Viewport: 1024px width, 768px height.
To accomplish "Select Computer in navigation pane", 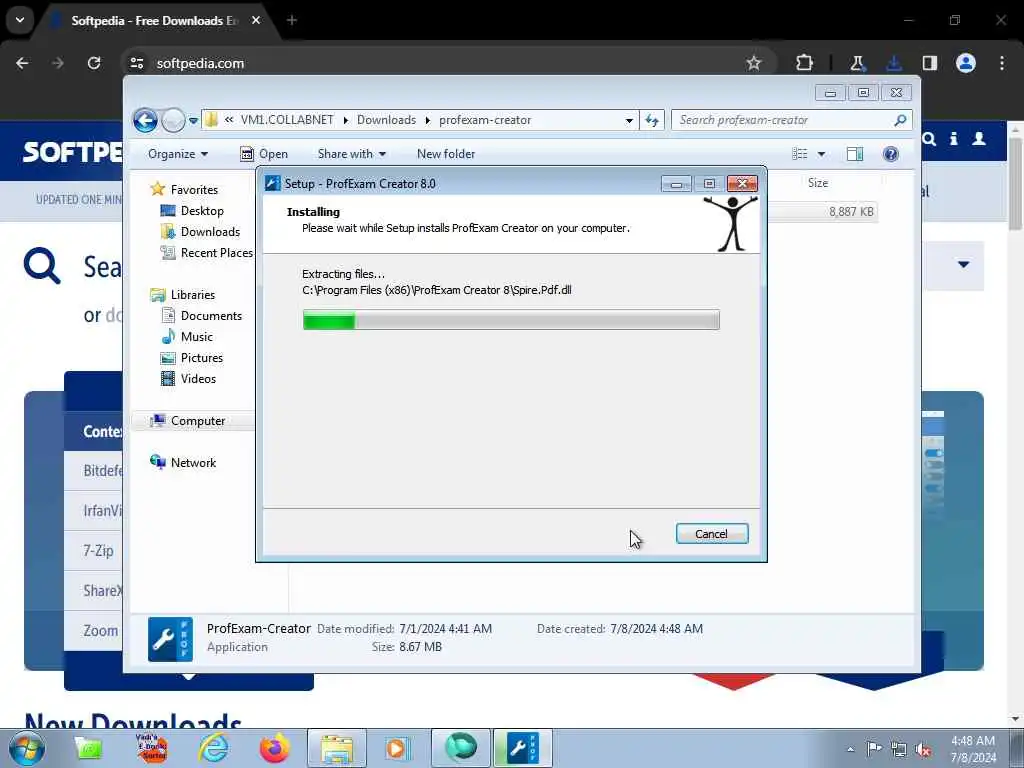I will 198,421.
